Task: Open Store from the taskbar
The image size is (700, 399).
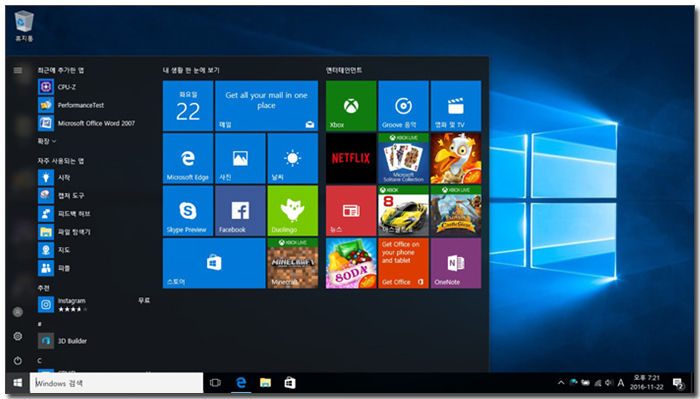Action: click(290, 383)
